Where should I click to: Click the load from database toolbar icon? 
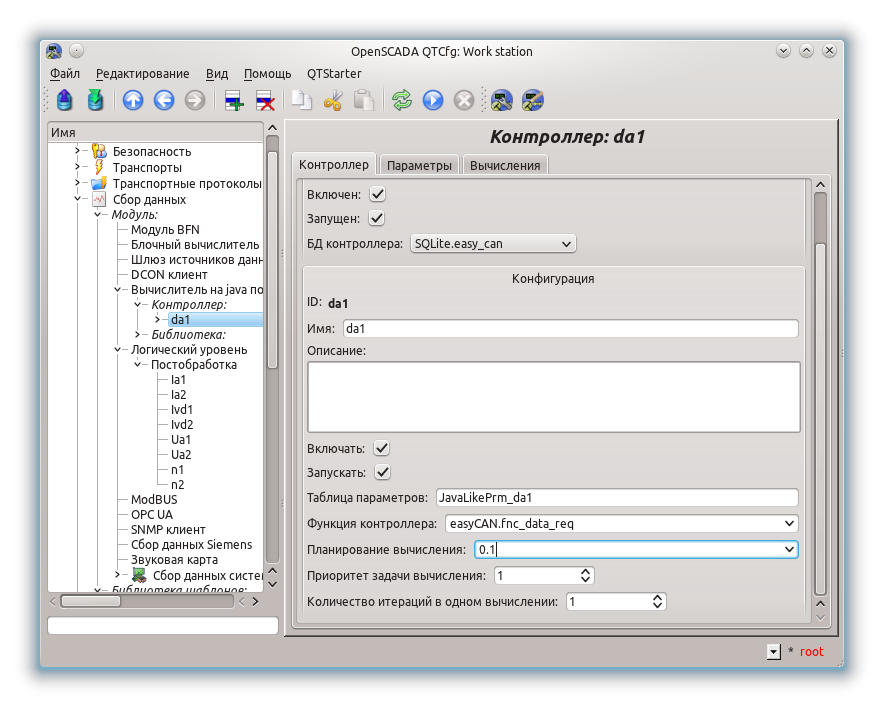[65, 100]
